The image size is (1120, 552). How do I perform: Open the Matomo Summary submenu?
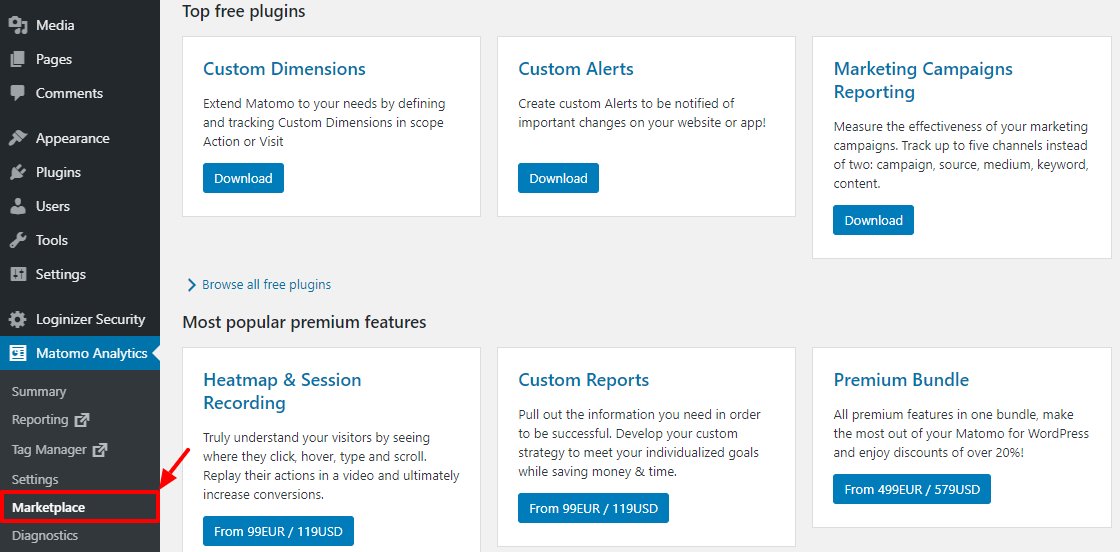click(x=39, y=391)
